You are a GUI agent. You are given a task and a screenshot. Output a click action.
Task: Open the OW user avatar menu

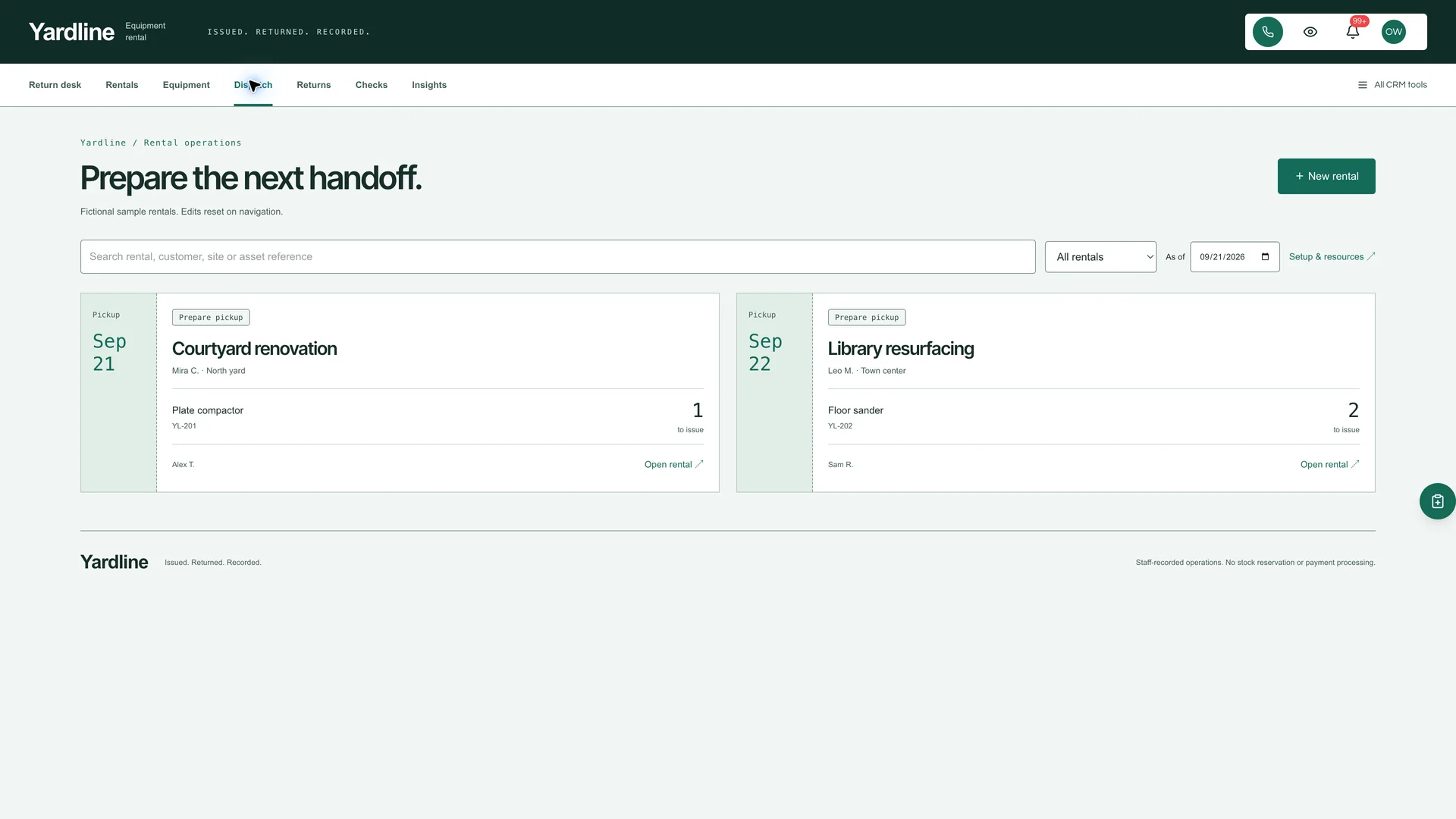pyautogui.click(x=1393, y=32)
